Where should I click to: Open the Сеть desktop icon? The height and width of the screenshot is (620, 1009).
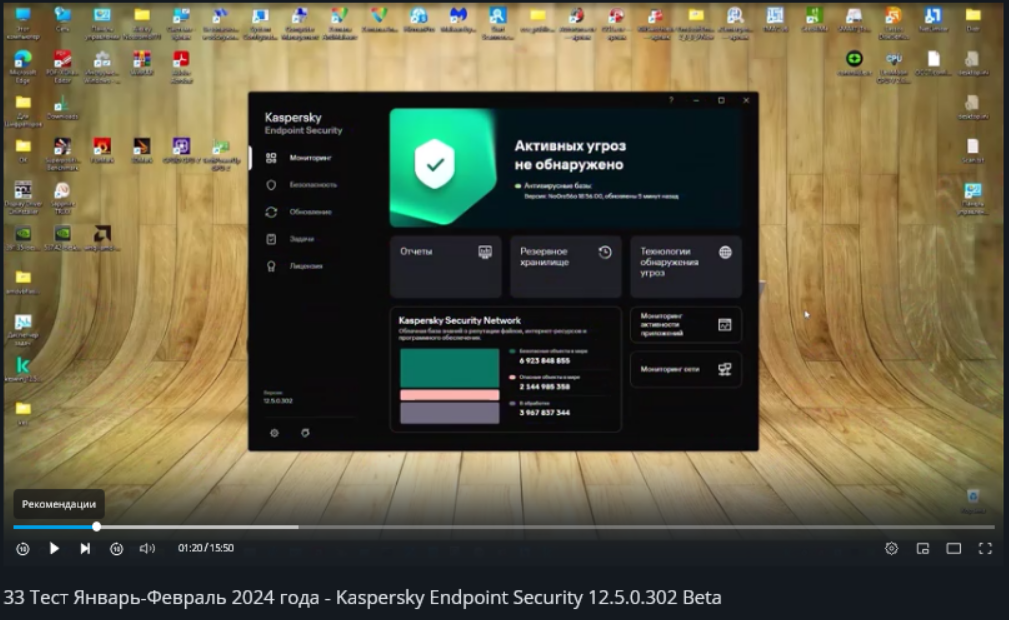[62, 19]
